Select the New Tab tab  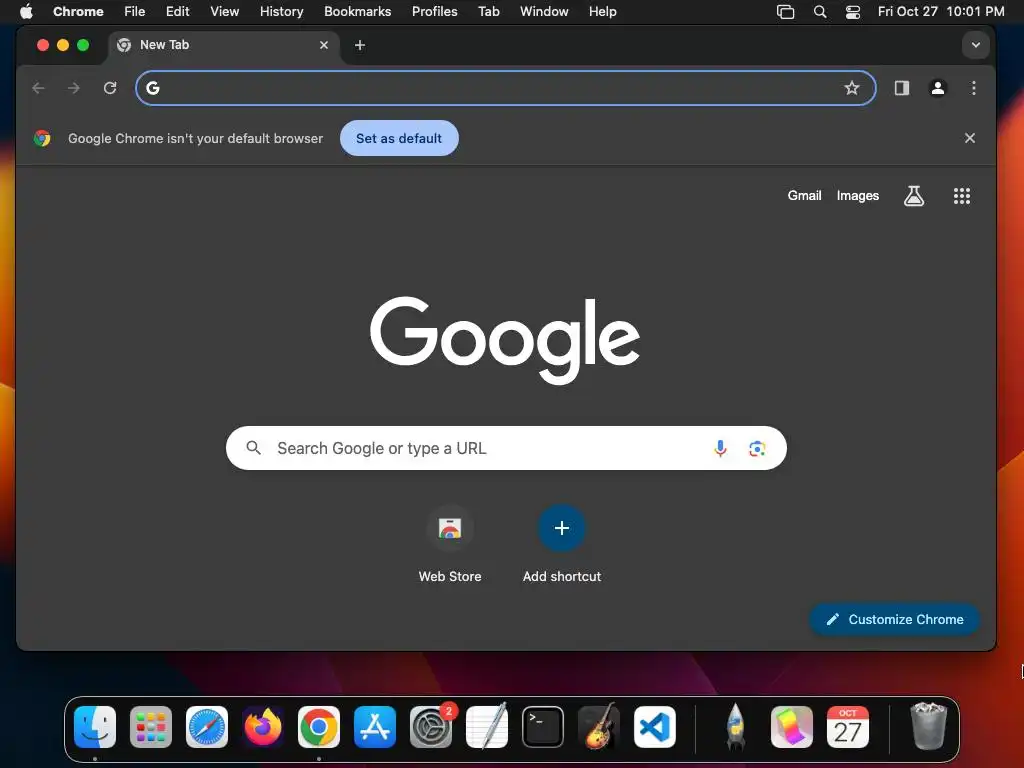222,45
